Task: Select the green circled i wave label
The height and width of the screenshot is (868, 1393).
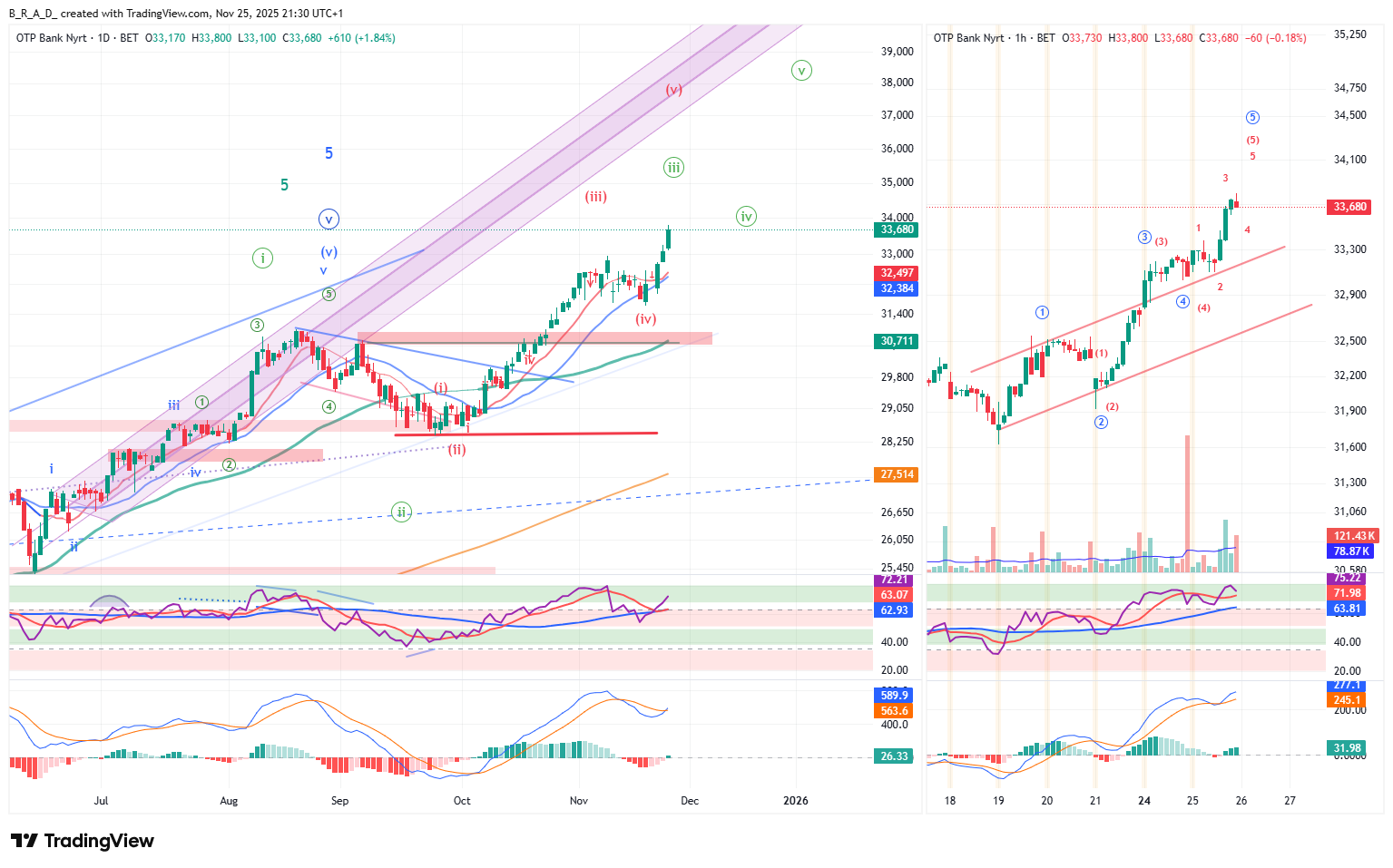Action: 262,258
